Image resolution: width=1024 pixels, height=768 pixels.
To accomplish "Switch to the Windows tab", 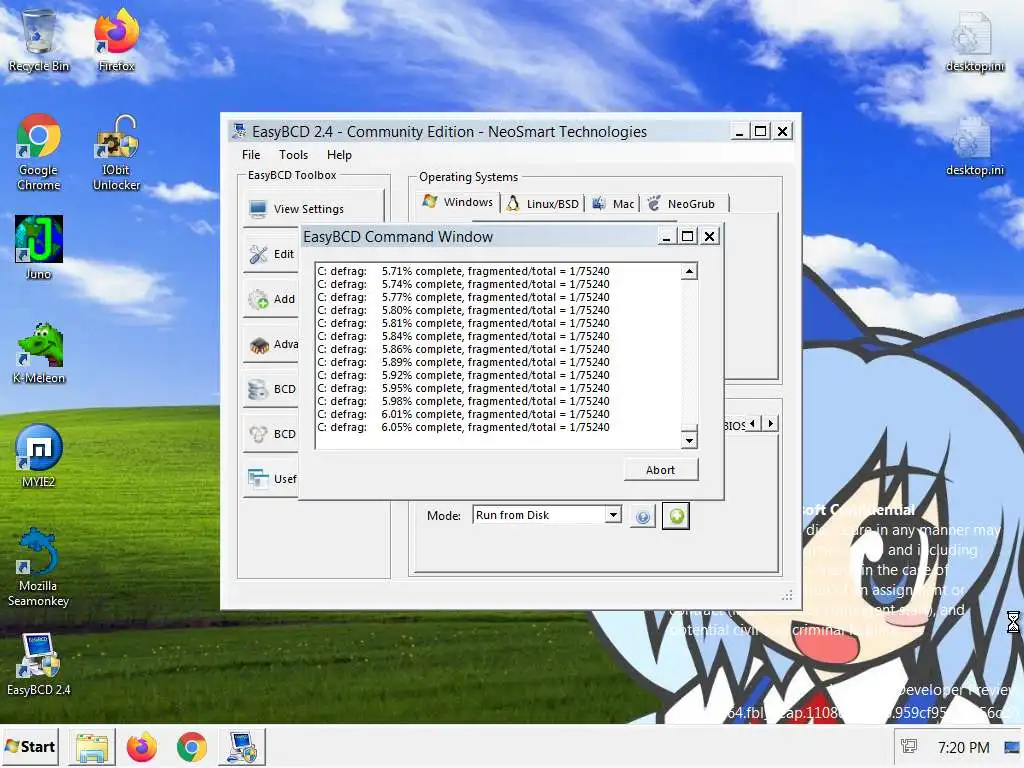I will [458, 202].
